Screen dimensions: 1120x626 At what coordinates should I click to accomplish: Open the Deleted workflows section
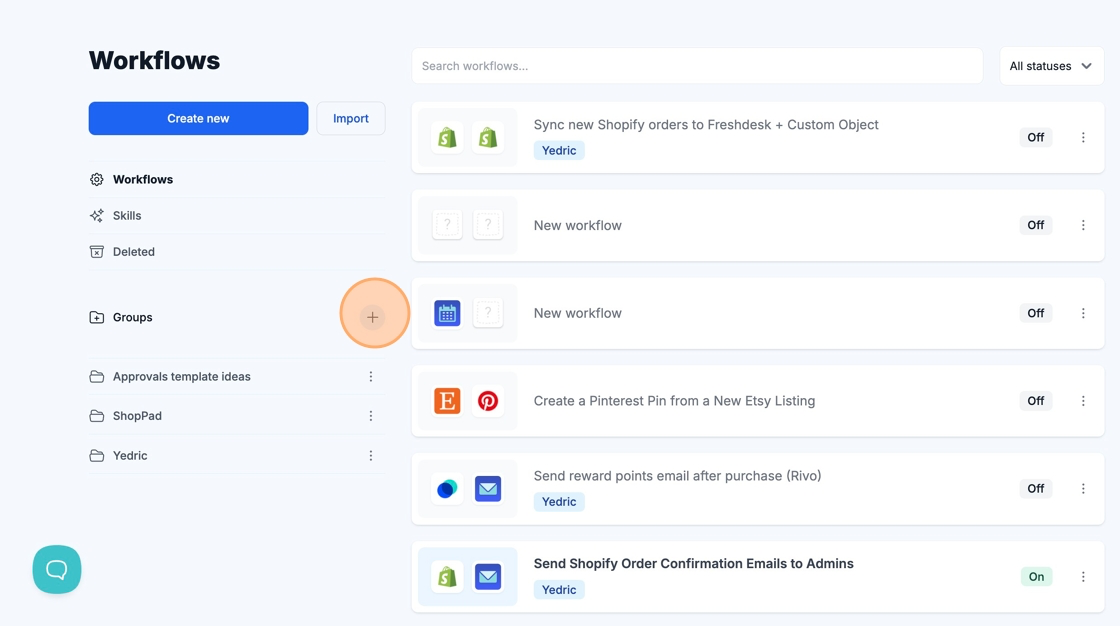[x=133, y=252]
